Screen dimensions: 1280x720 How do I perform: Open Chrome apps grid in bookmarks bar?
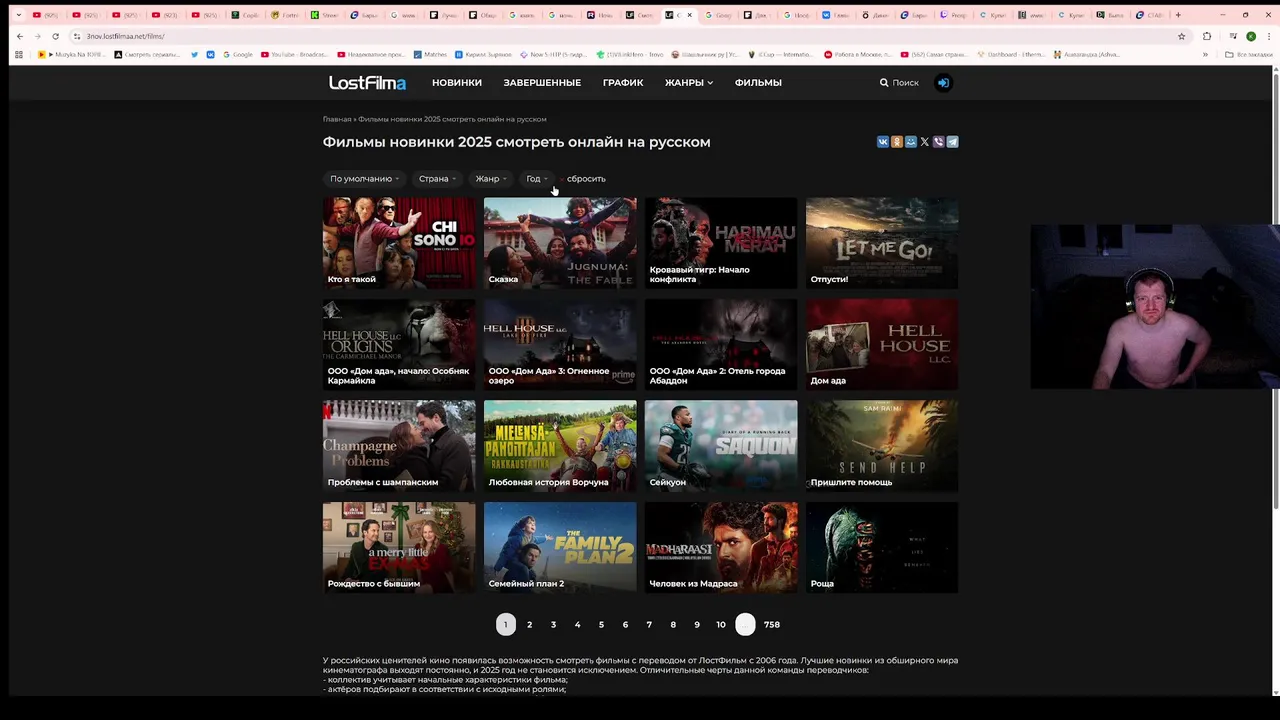[19, 54]
